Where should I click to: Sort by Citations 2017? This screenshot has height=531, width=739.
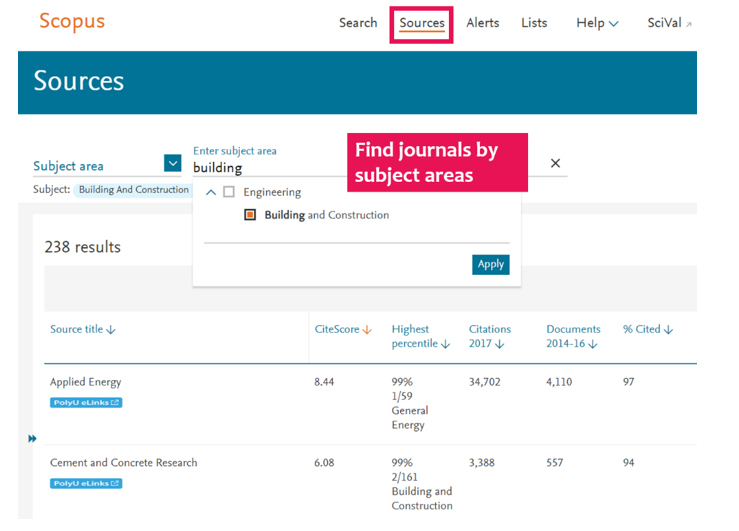click(490, 336)
